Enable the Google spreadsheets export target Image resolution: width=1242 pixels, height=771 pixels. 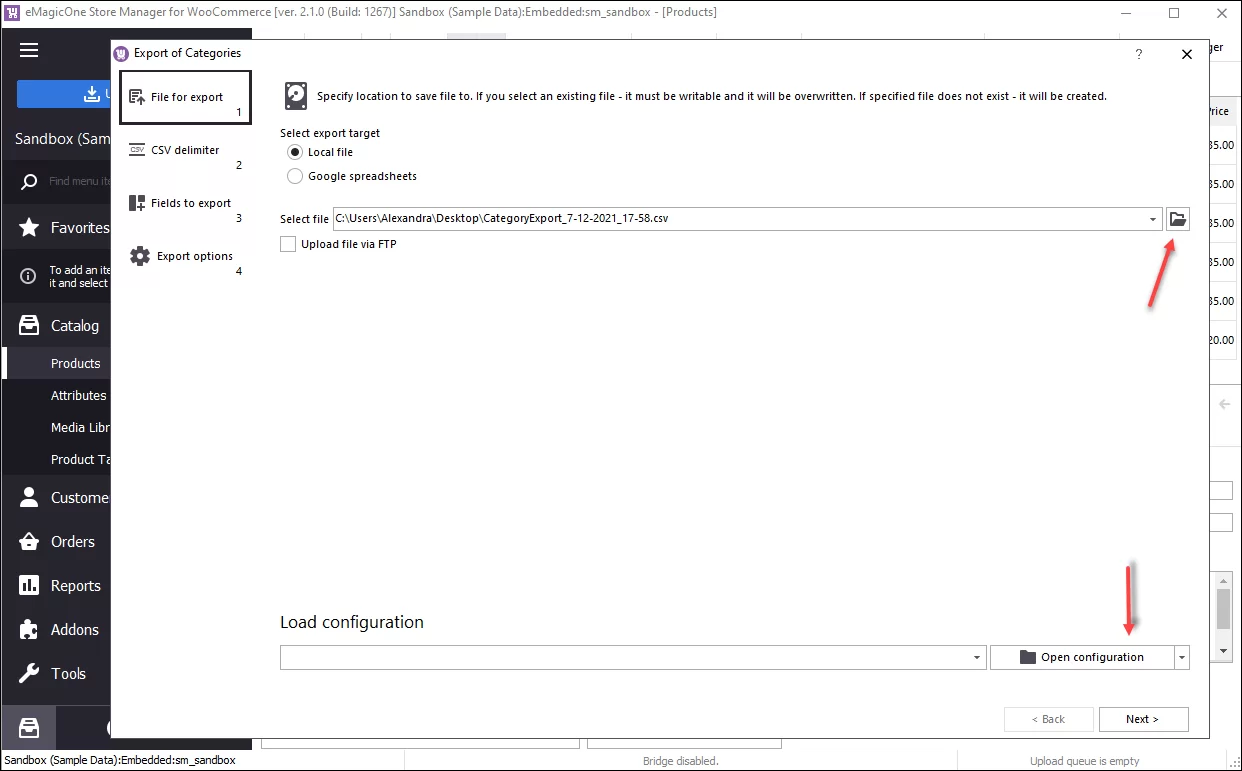(x=295, y=175)
